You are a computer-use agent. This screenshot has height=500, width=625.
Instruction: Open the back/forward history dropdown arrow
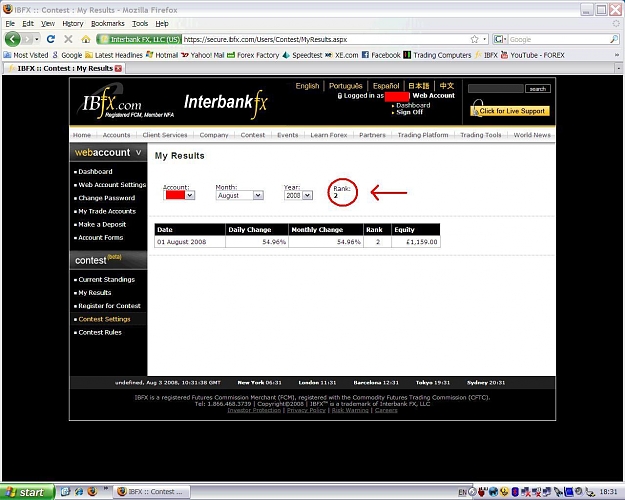37,39
